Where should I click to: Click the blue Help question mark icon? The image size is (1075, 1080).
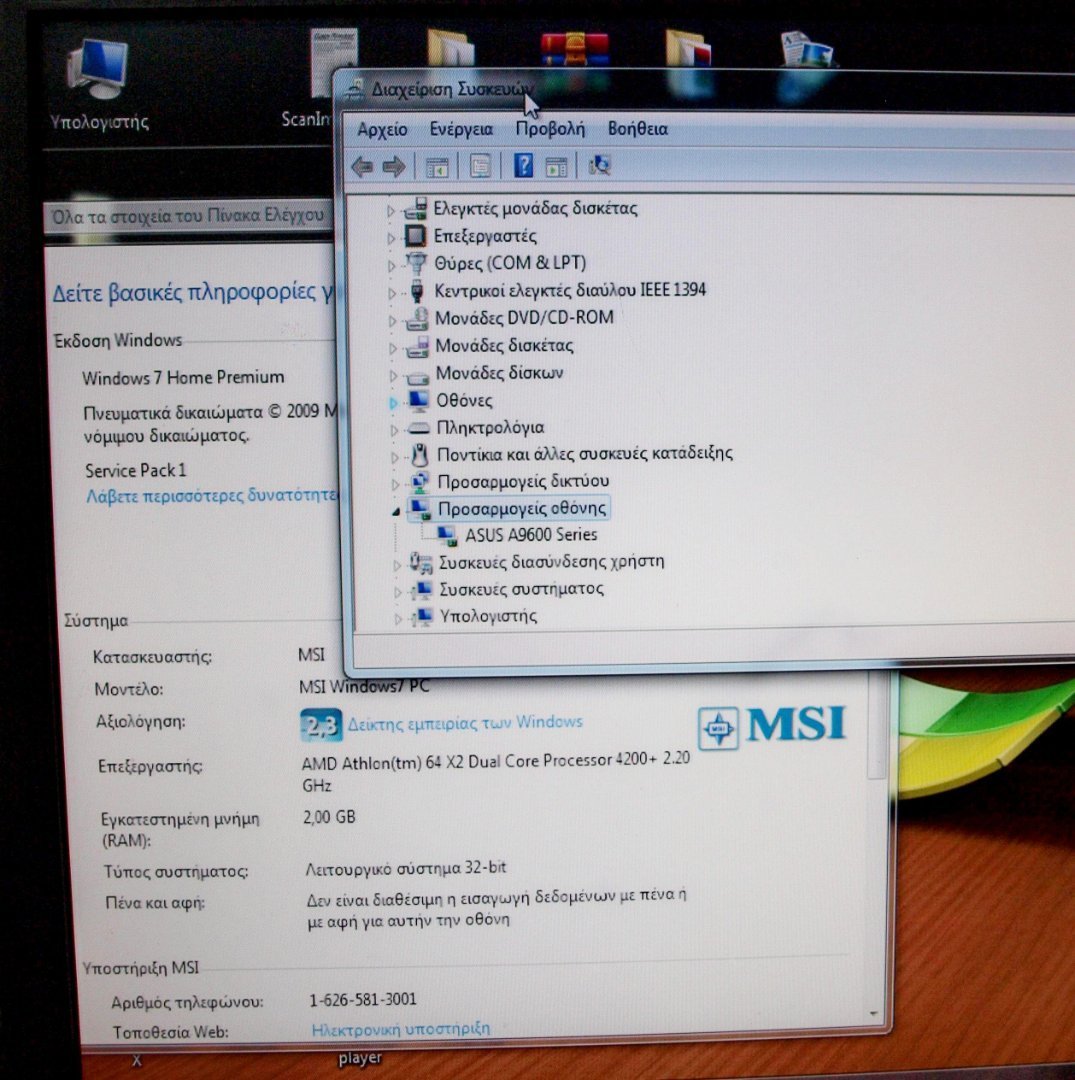[523, 165]
